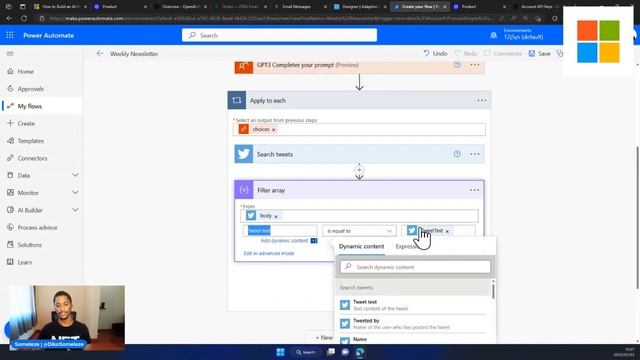Click the taskbar Search box
This screenshot has width=640, height=360.
click(x=306, y=352)
